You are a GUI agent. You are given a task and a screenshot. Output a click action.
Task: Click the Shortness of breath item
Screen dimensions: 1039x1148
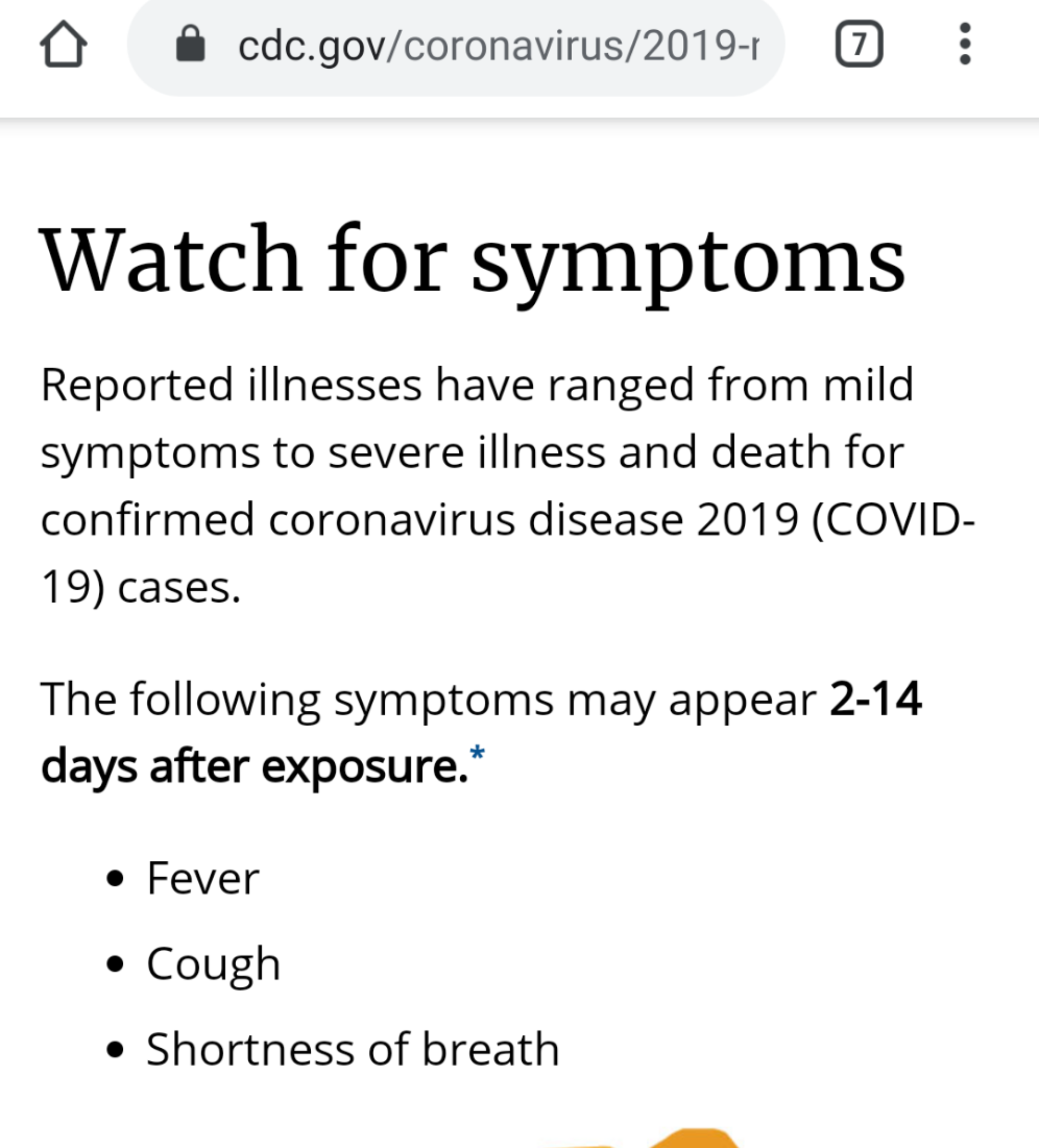(353, 1049)
